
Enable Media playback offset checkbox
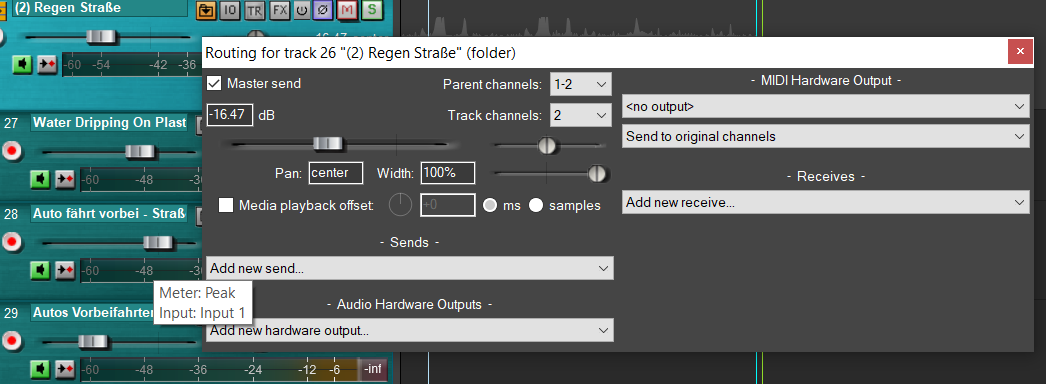(226, 205)
